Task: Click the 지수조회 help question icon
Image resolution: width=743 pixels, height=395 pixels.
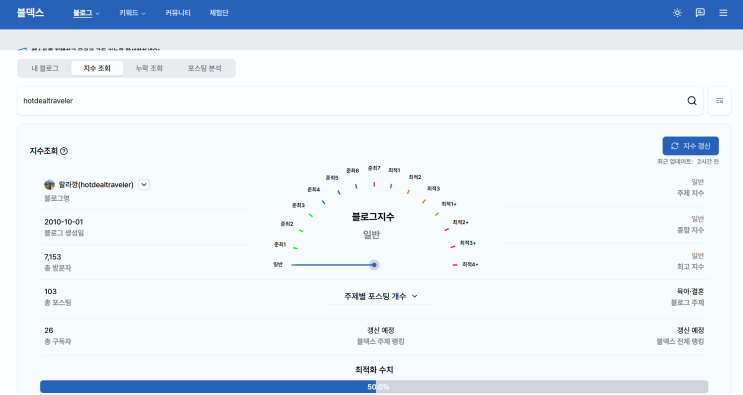Action: click(x=64, y=151)
